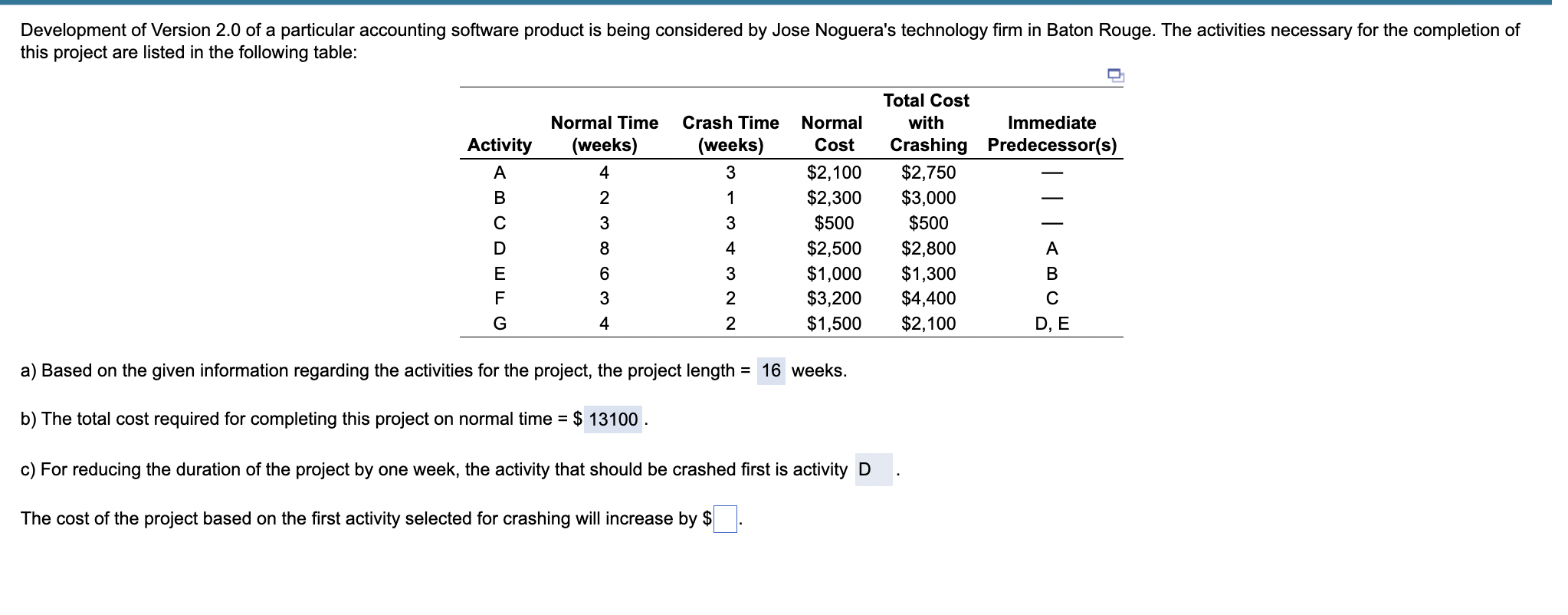Click the empty cost increase answer box
This screenshot has width=1568, height=615.
pos(725,519)
